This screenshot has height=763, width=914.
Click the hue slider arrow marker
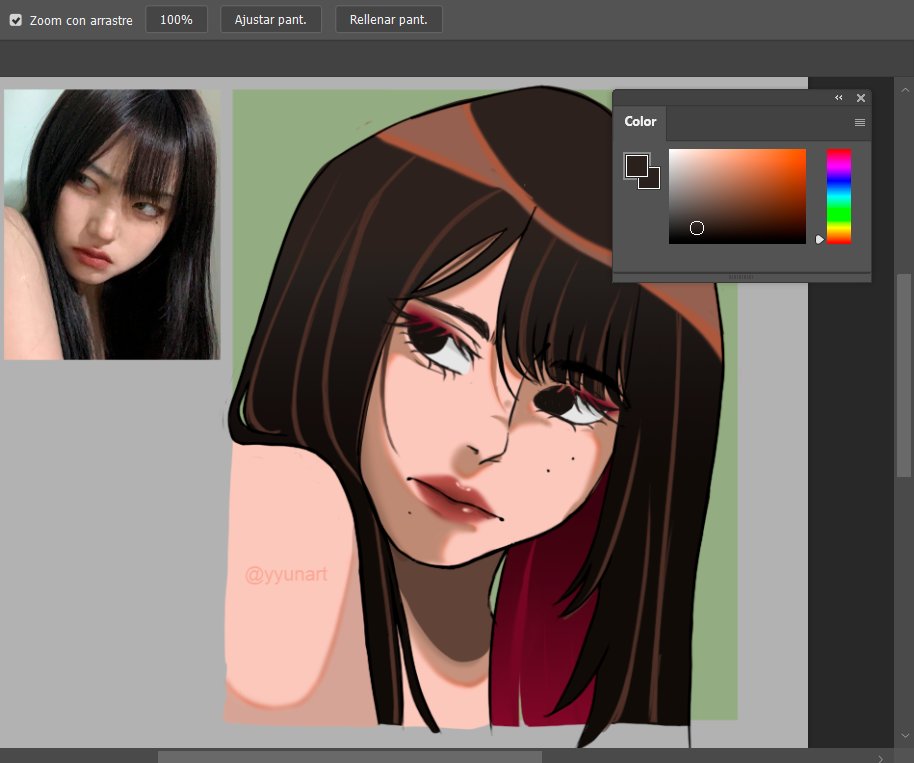tap(820, 240)
